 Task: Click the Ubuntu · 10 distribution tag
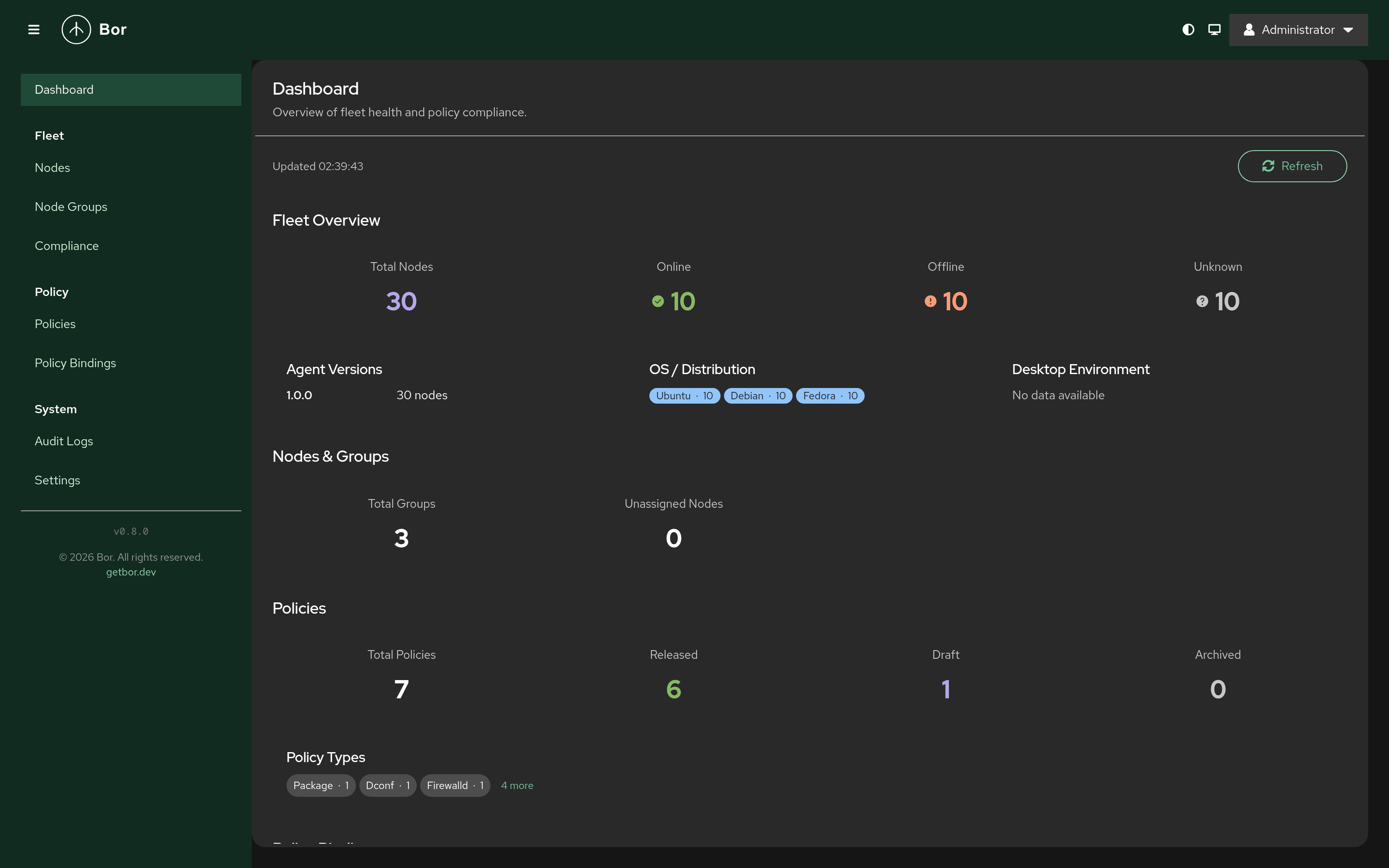point(684,395)
